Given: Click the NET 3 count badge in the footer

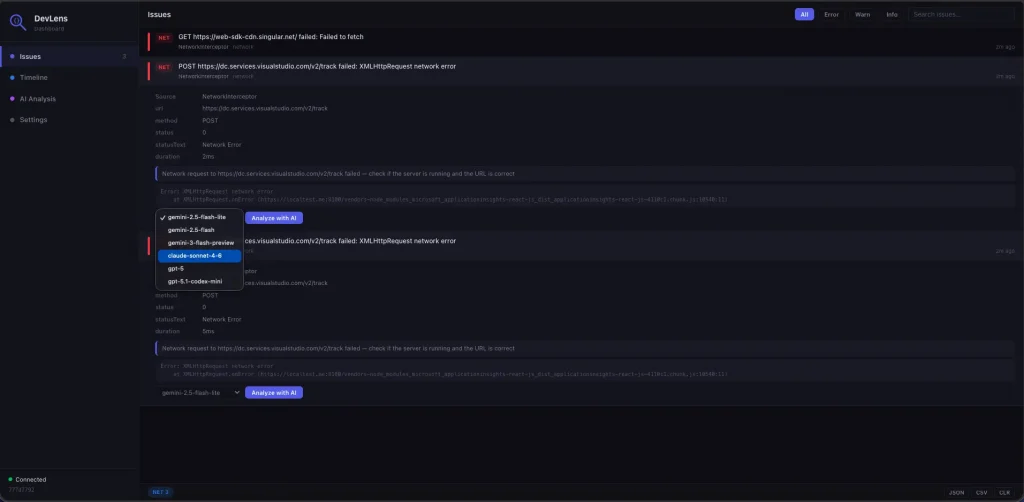Looking at the screenshot, I should click(160, 492).
